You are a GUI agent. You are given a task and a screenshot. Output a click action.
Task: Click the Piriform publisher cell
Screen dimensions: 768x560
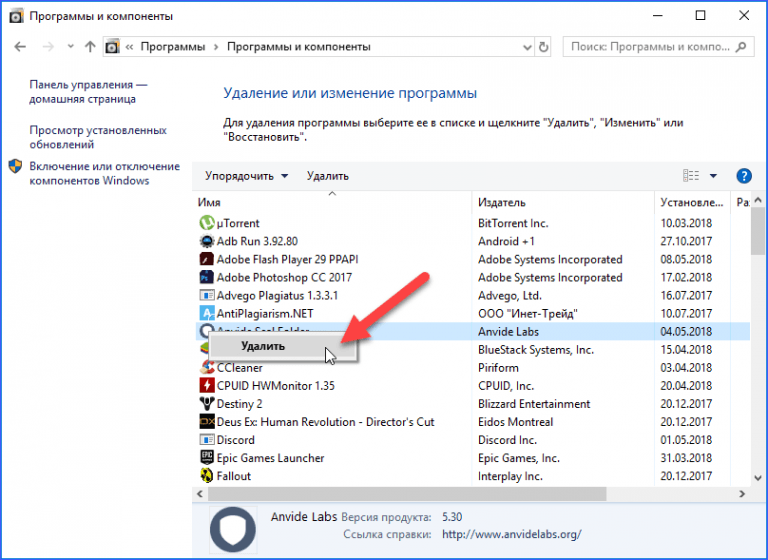498,368
